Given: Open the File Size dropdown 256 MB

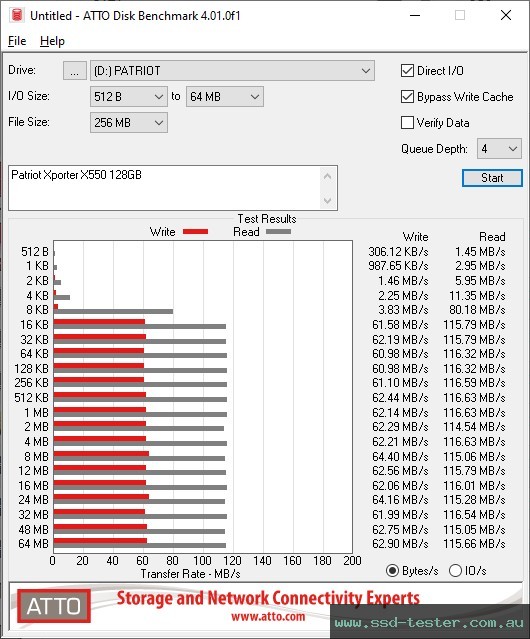Looking at the screenshot, I should 129,123.
